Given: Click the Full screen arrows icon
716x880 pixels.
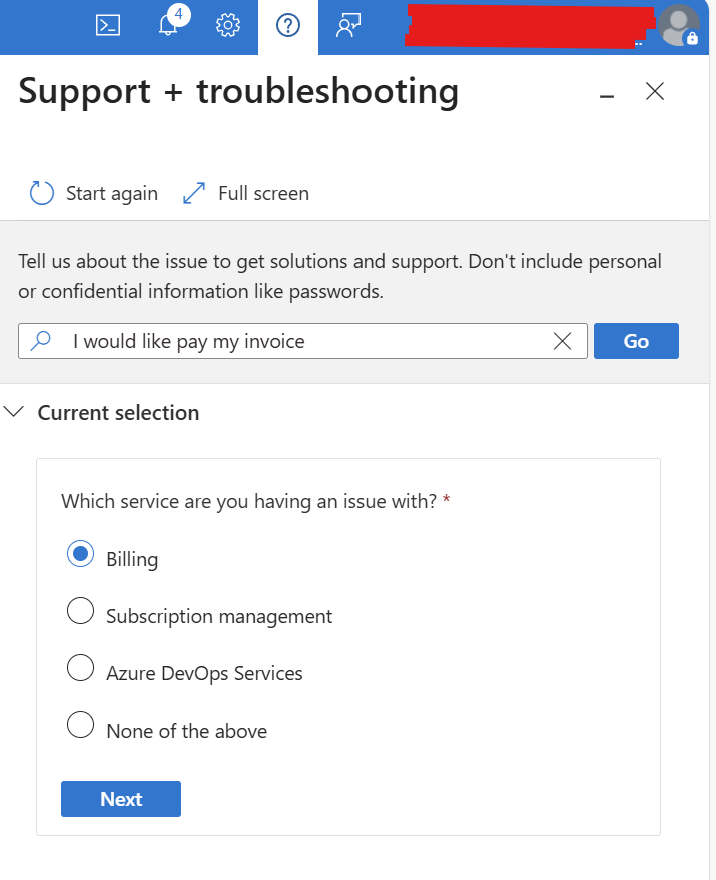Looking at the screenshot, I should (x=194, y=193).
